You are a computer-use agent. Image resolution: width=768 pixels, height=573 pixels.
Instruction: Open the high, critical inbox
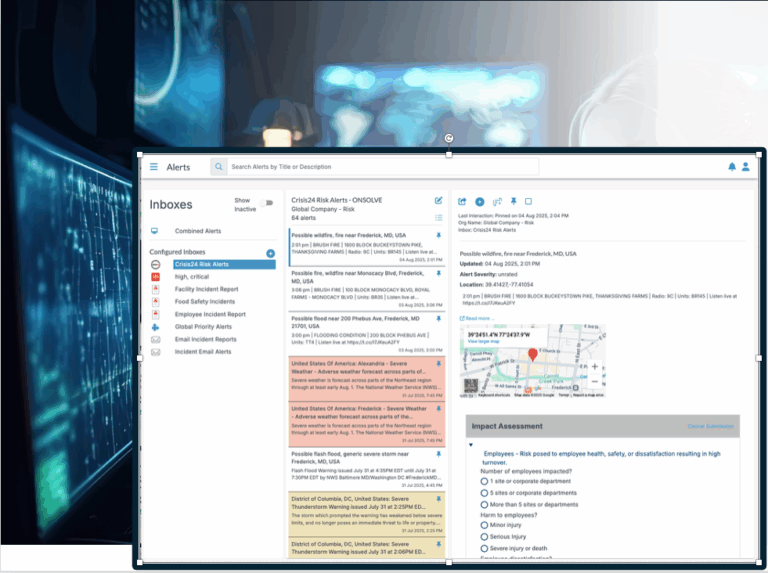[192, 277]
